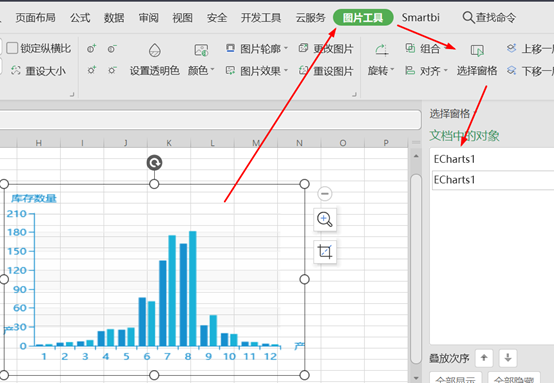
Task: Select column N header
Action: 299,143
